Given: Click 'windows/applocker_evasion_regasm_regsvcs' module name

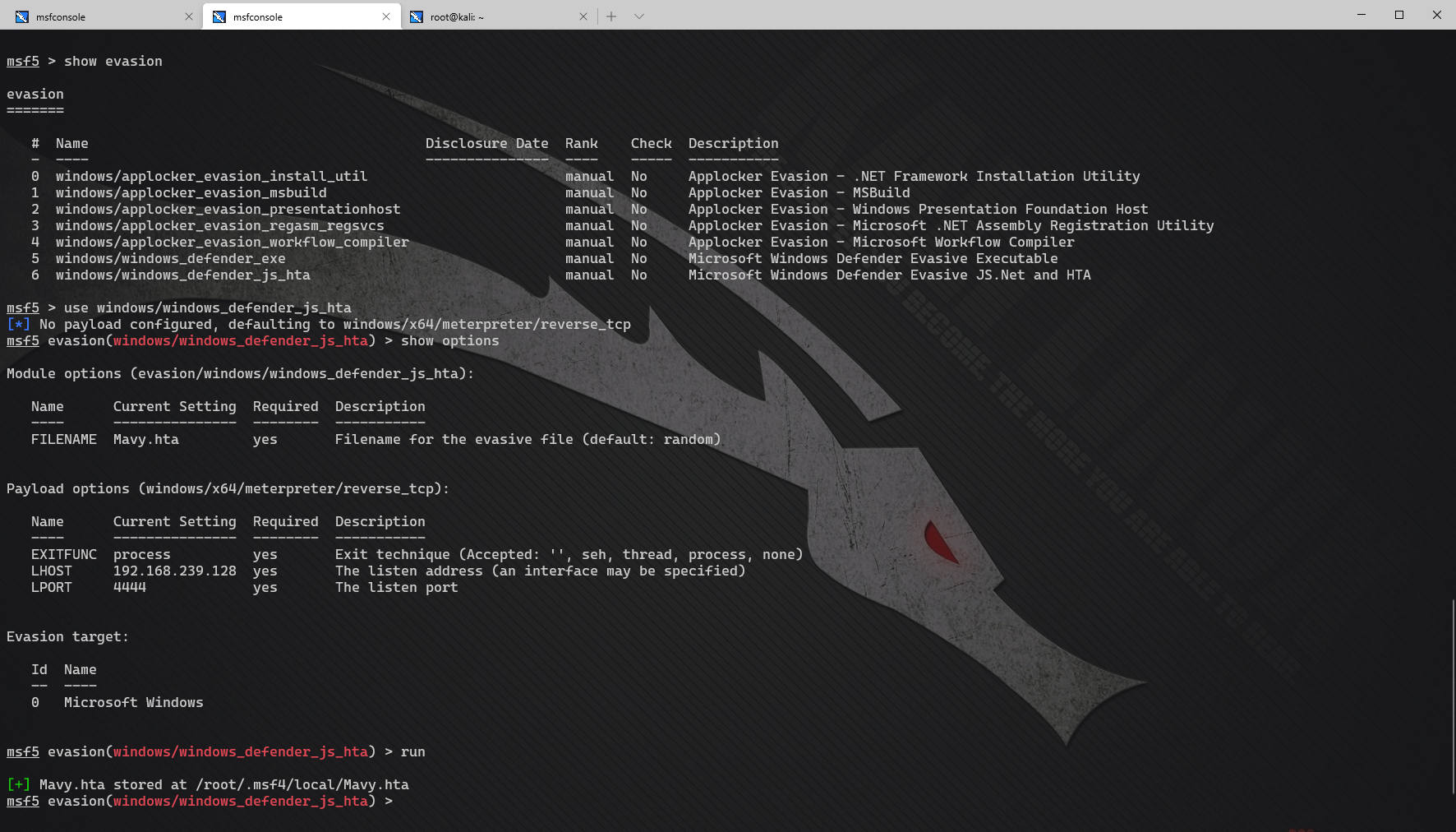Looking at the screenshot, I should click(x=219, y=226).
